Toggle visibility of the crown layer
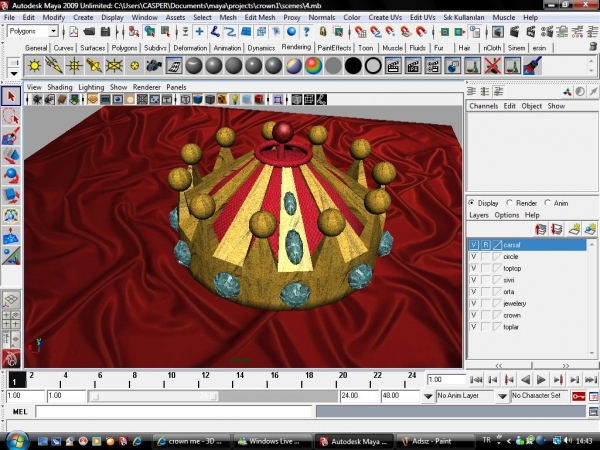The width and height of the screenshot is (600, 450). [474, 315]
